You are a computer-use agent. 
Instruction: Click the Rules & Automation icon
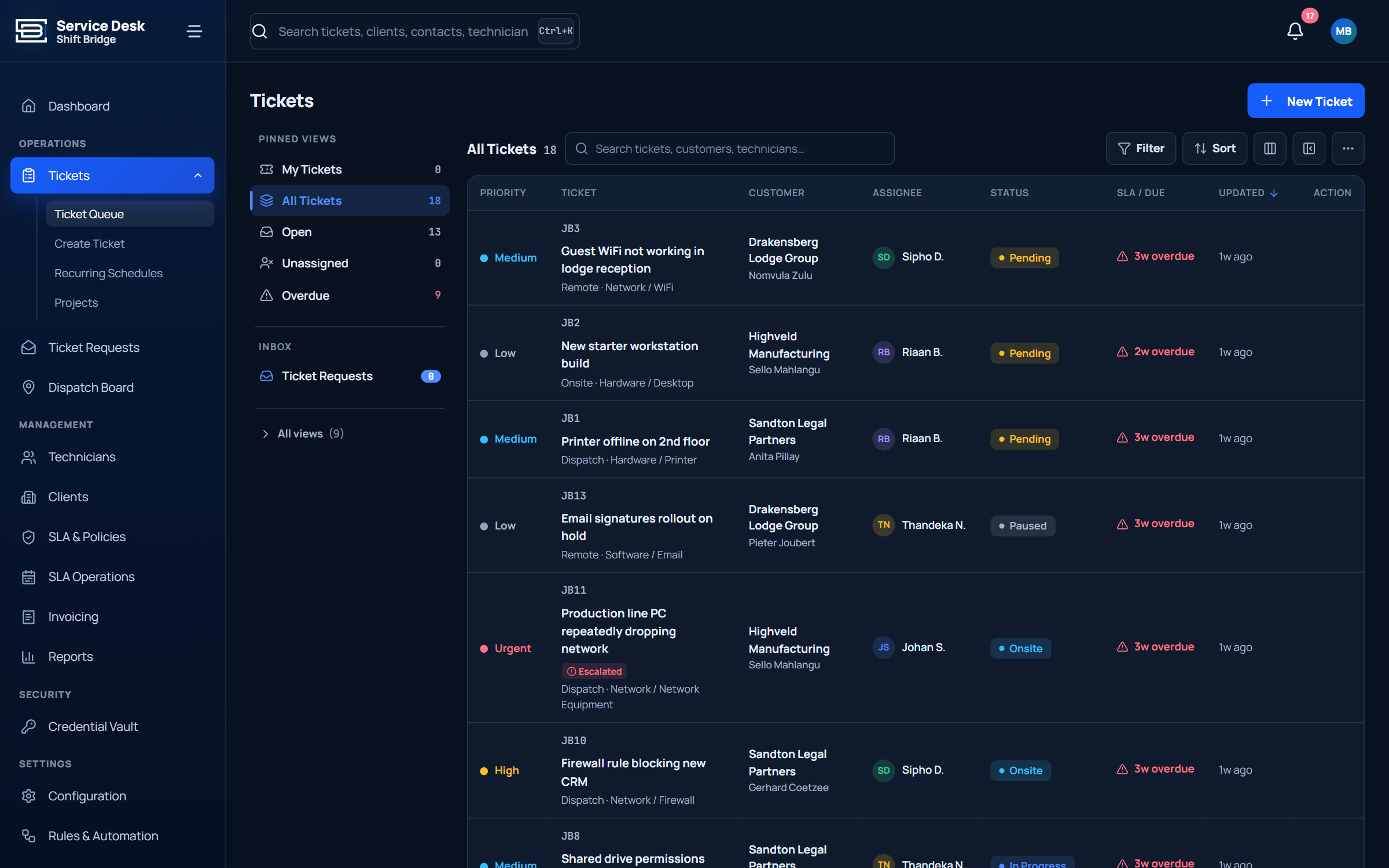click(28, 836)
